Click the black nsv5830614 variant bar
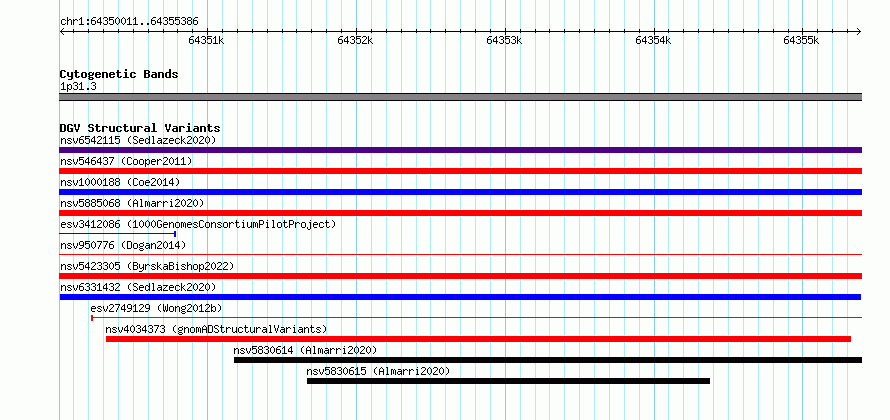This screenshot has width=890, height=420. pos(548,360)
